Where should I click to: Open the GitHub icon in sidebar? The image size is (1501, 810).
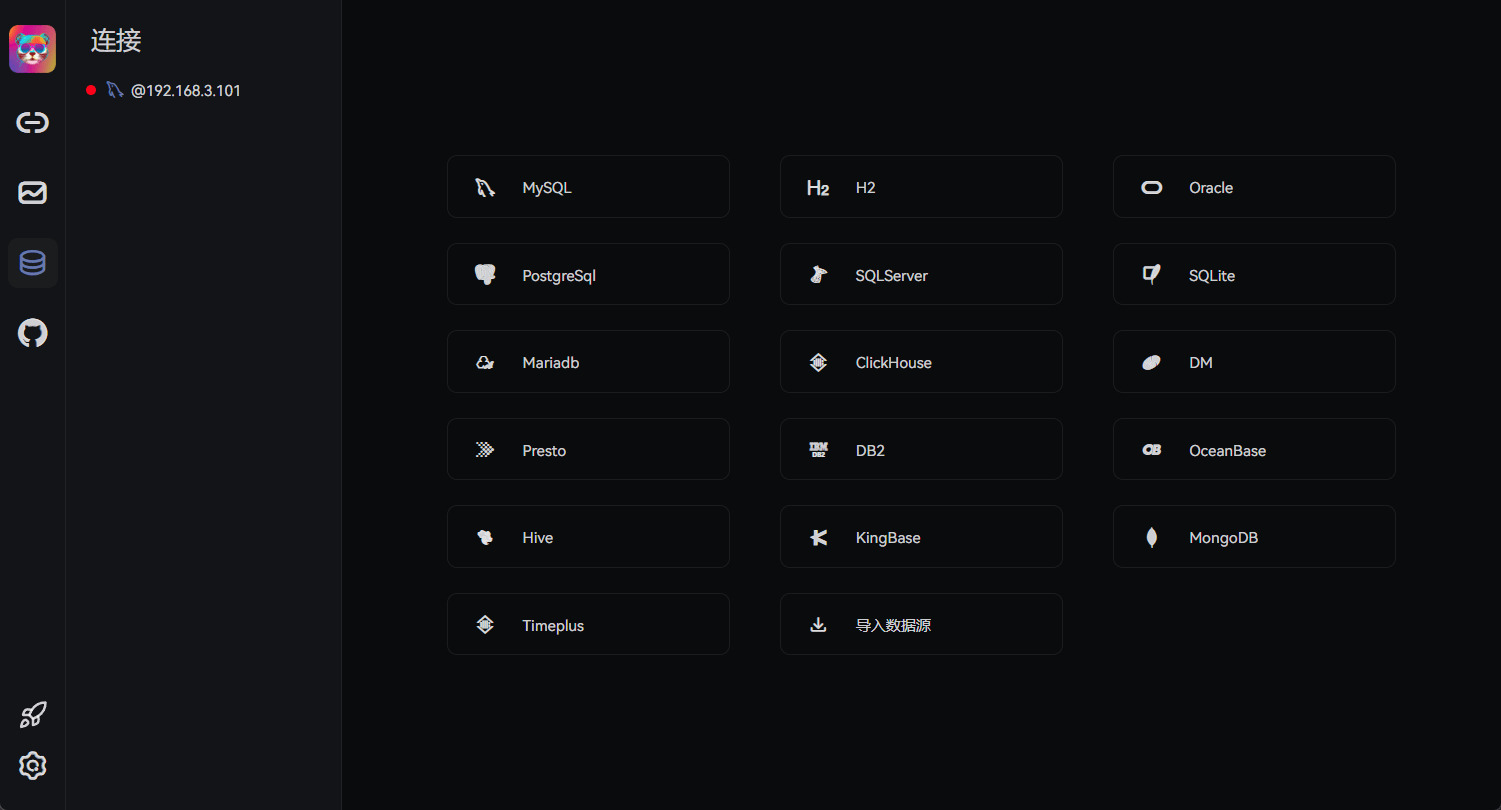point(32,333)
